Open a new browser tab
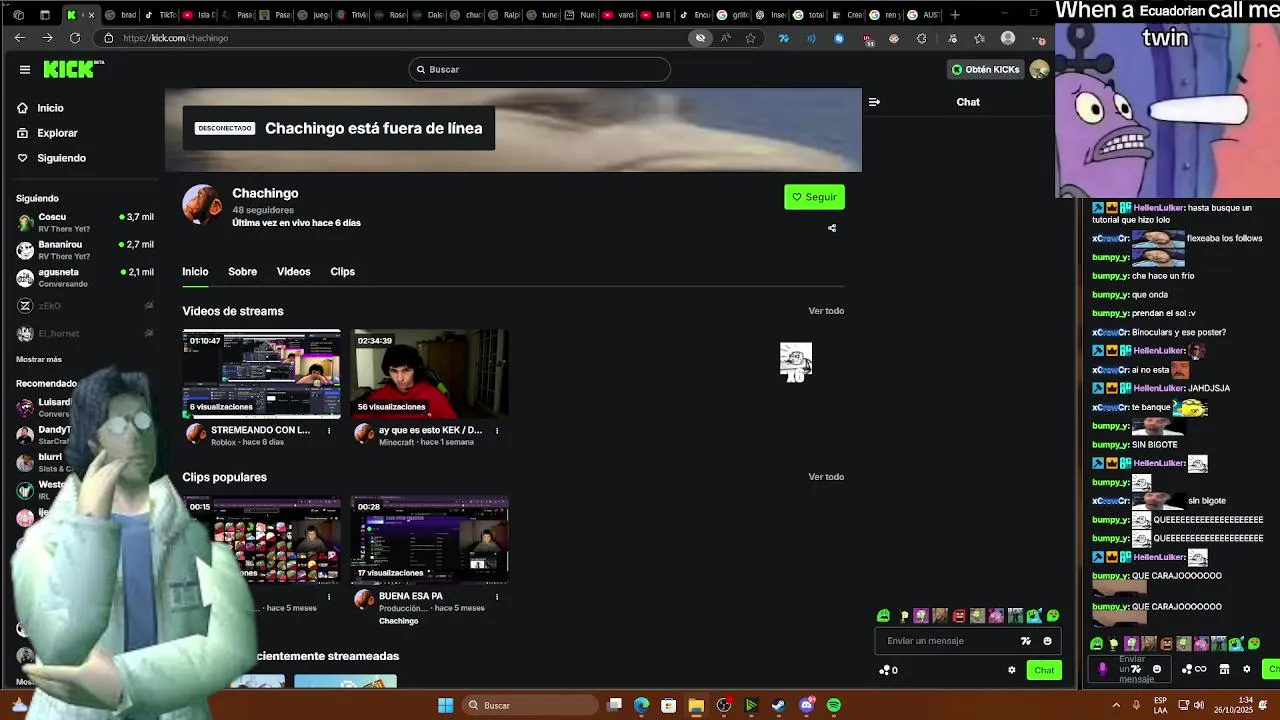The width and height of the screenshot is (1280, 720). point(955,15)
